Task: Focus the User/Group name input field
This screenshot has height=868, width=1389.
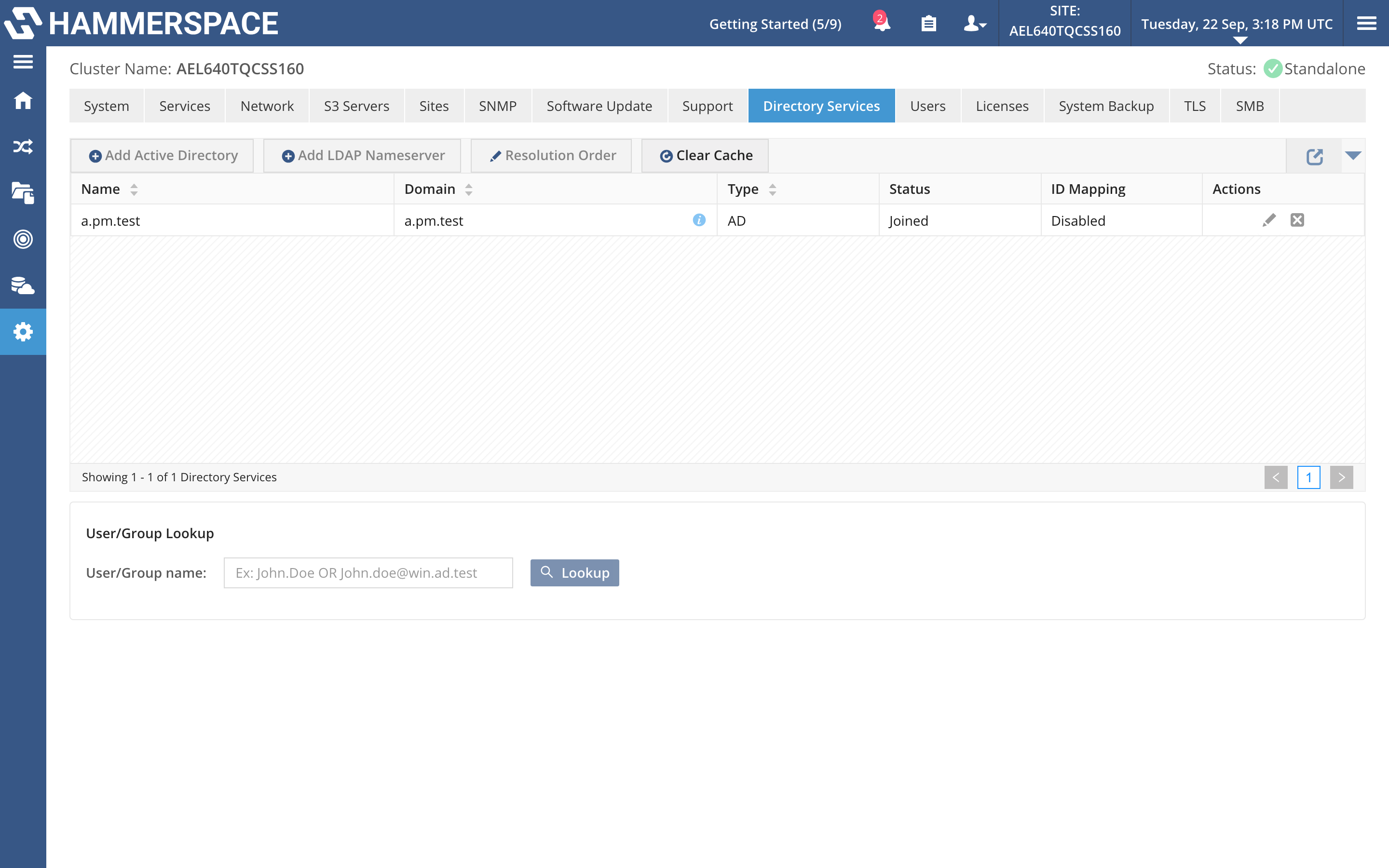Action: coord(368,572)
